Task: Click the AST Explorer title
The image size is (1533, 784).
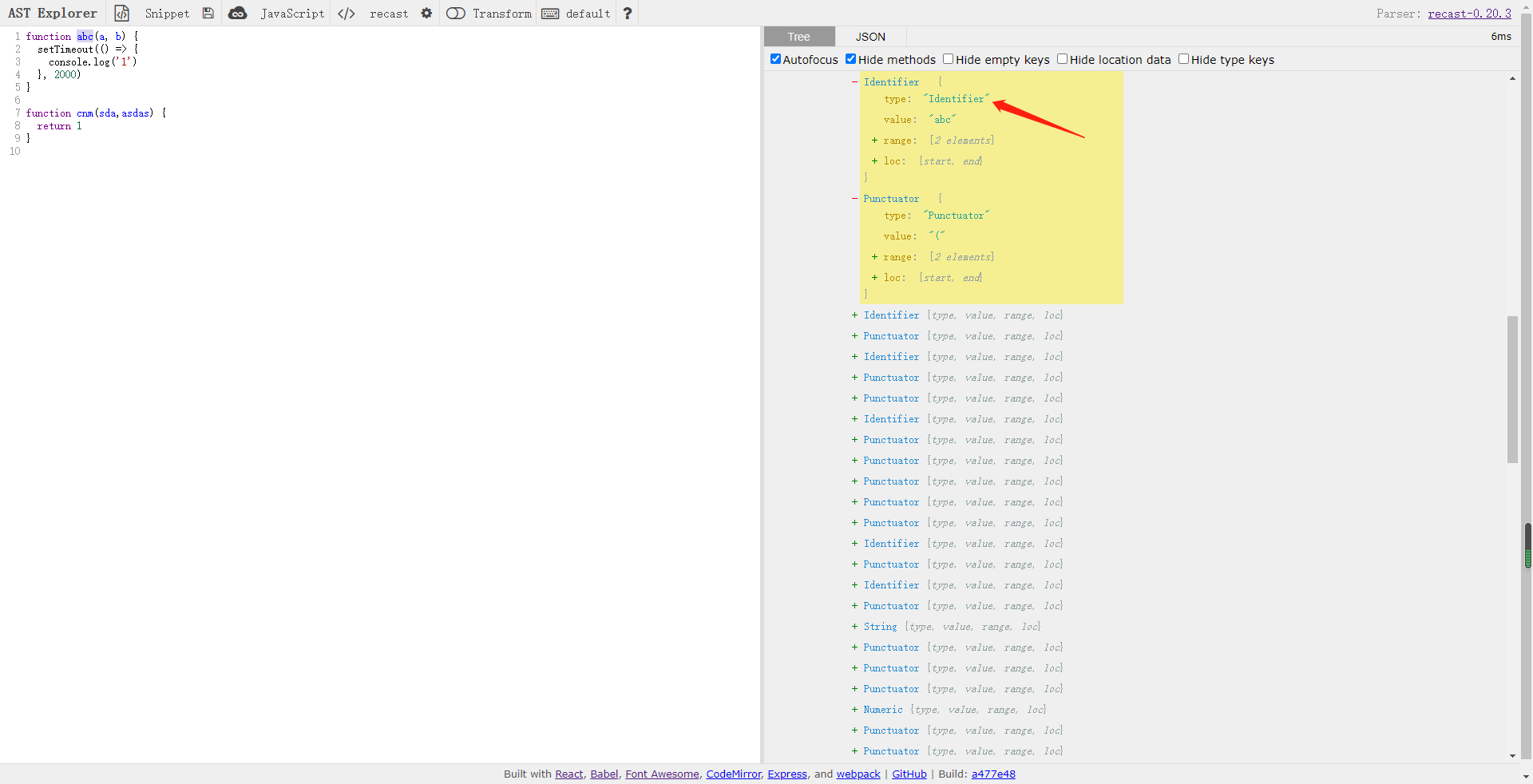Action: (53, 14)
